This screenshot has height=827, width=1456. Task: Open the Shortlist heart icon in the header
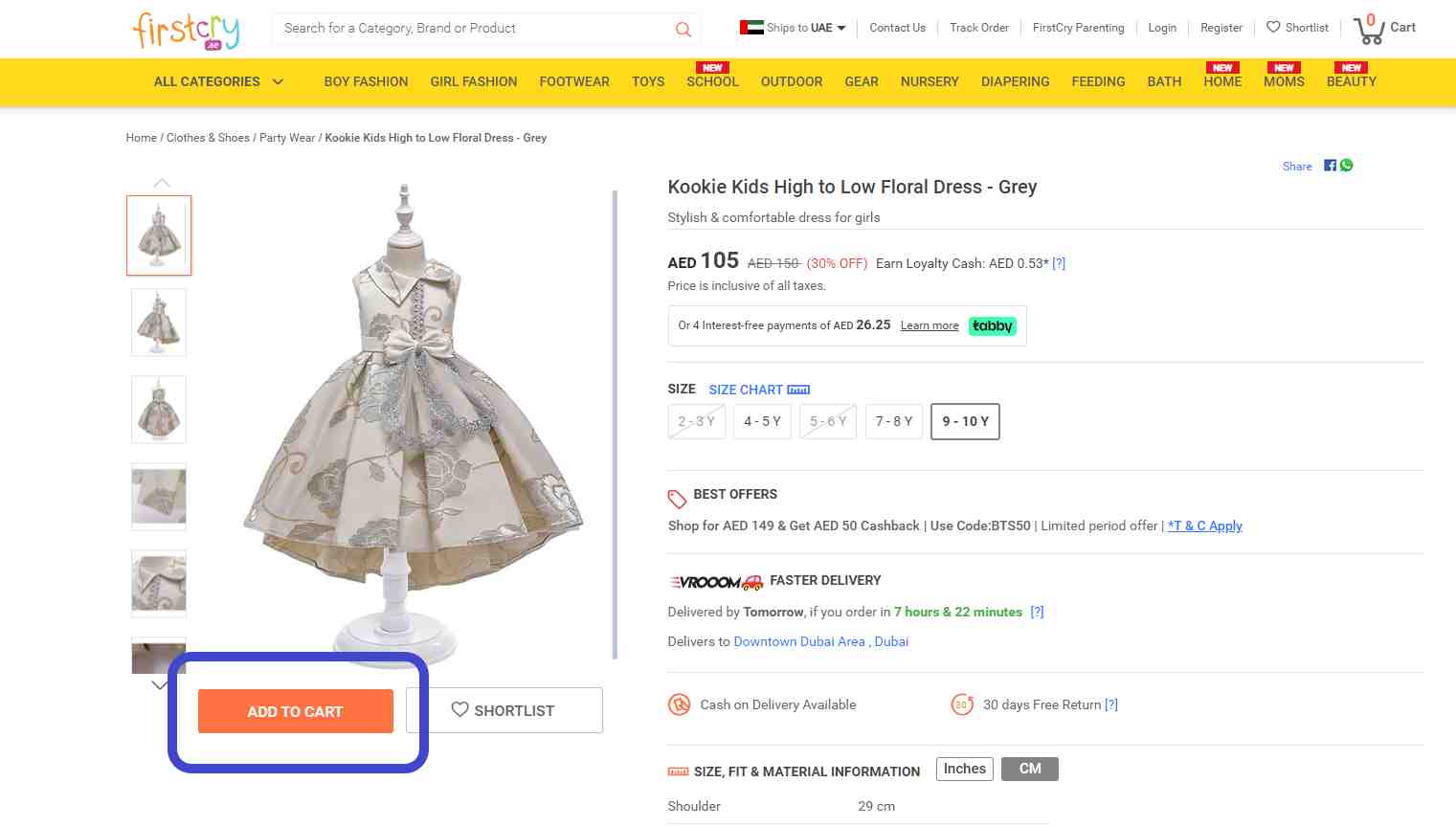(x=1273, y=28)
